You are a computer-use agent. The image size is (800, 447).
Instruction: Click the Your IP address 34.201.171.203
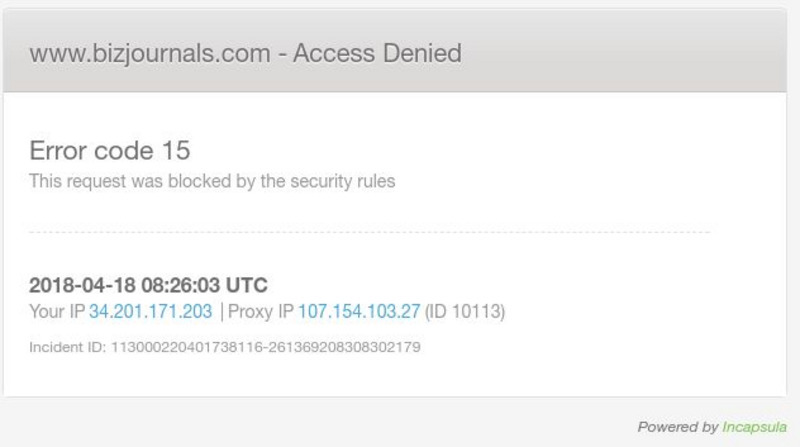point(150,312)
